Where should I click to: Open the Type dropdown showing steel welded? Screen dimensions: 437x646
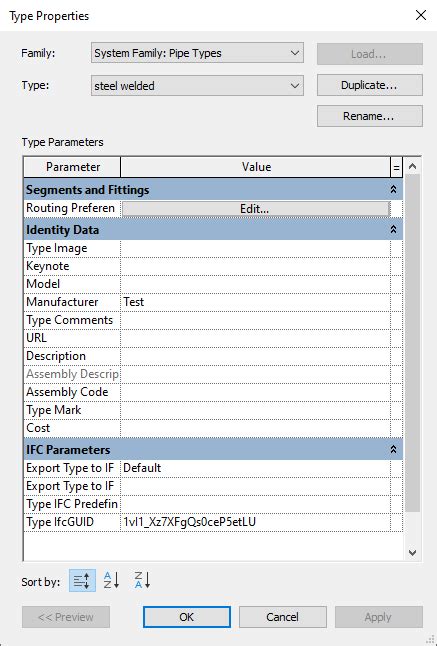[x=197, y=85]
